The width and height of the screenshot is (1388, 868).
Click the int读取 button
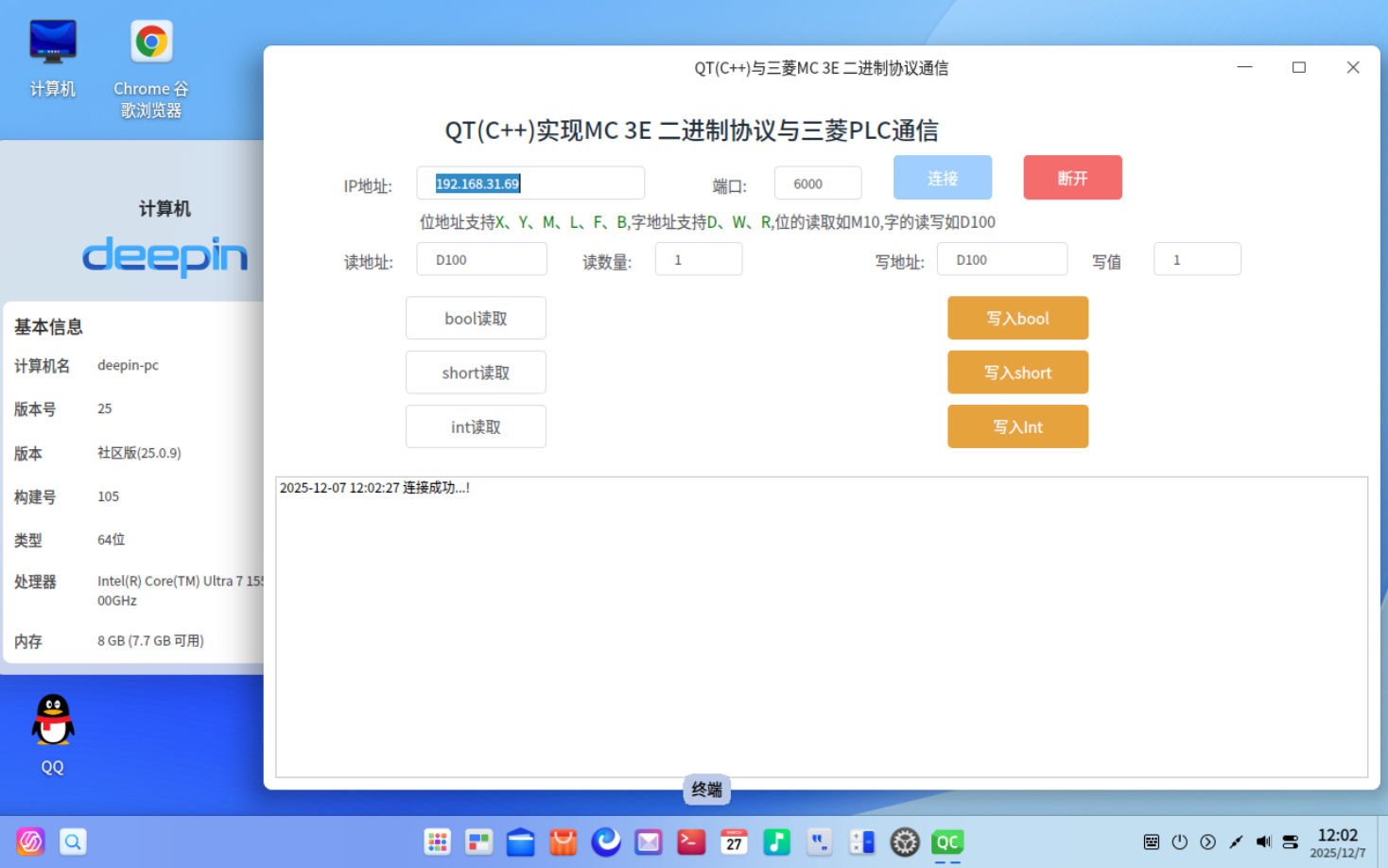tap(476, 426)
